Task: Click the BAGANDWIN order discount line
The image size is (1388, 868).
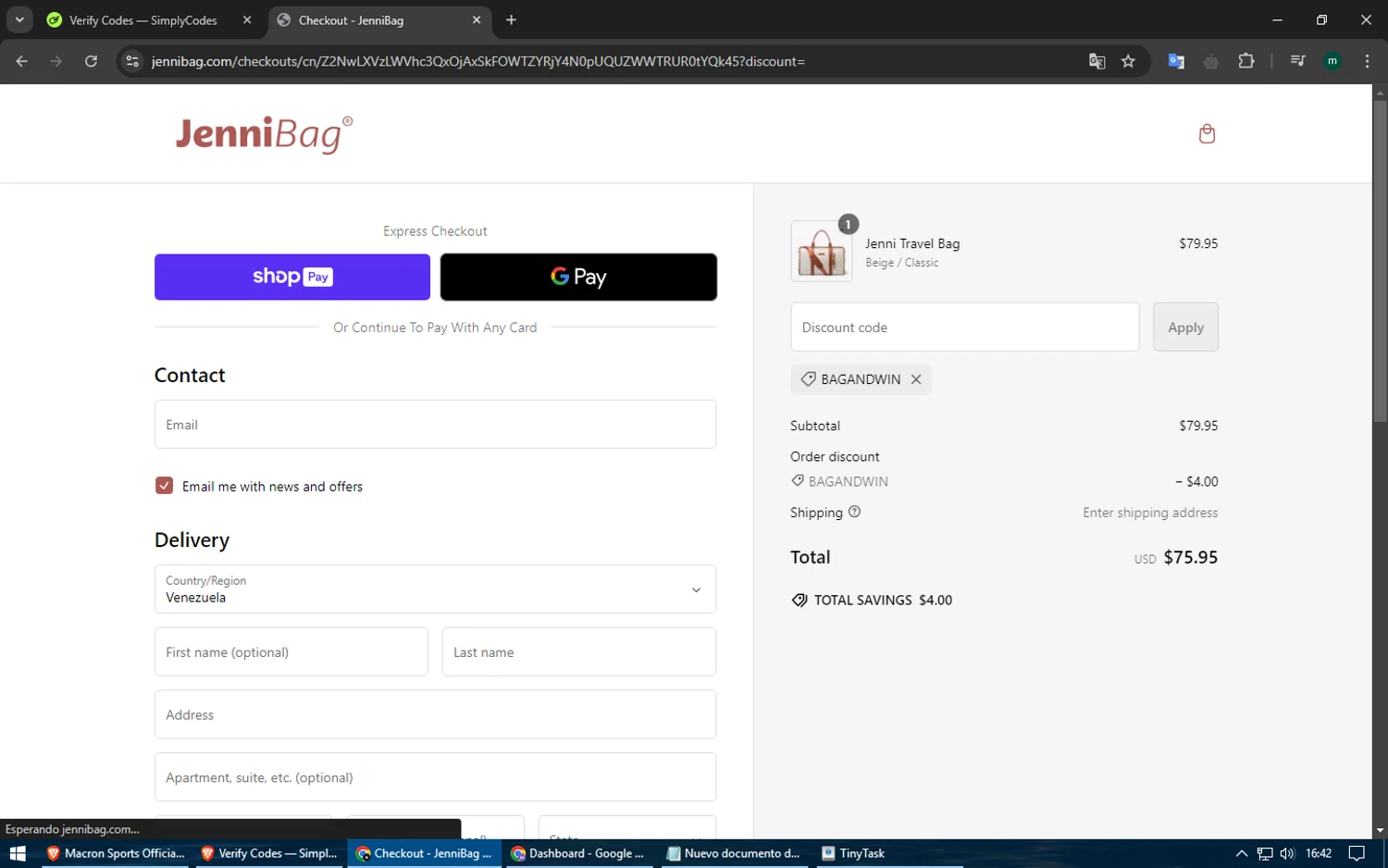Action: [1004, 481]
